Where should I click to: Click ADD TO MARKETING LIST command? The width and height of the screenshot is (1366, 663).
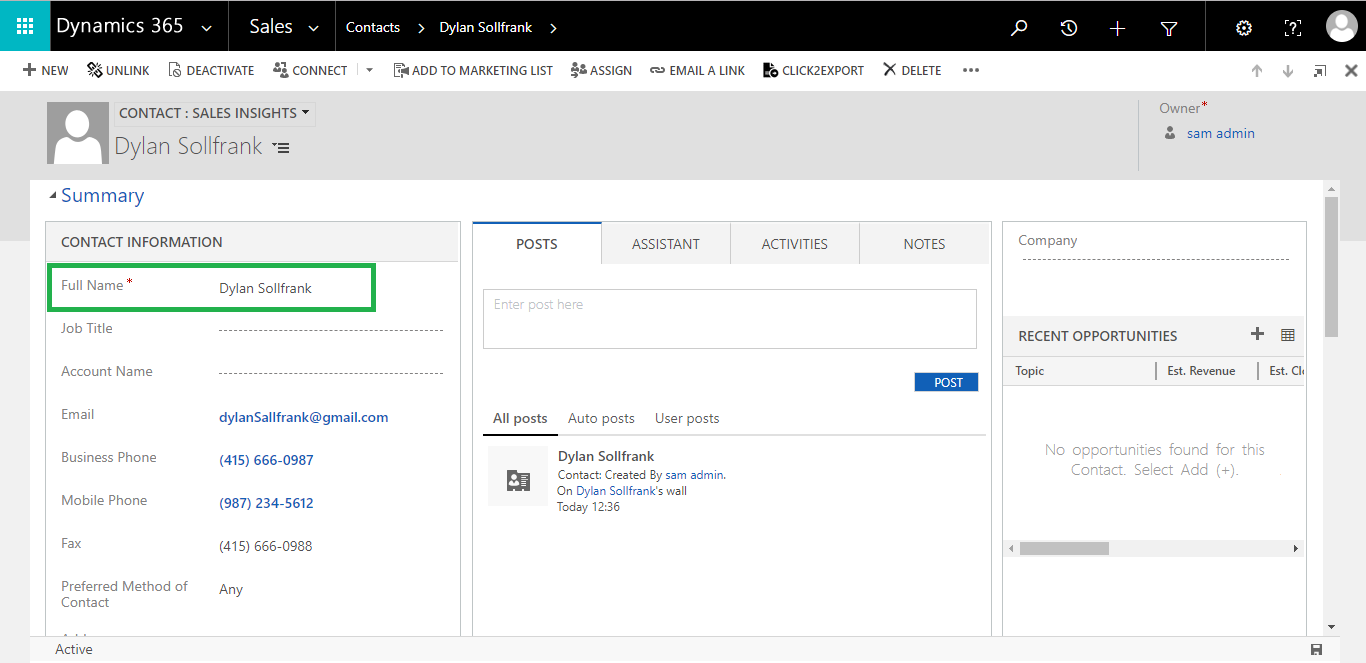pos(473,70)
